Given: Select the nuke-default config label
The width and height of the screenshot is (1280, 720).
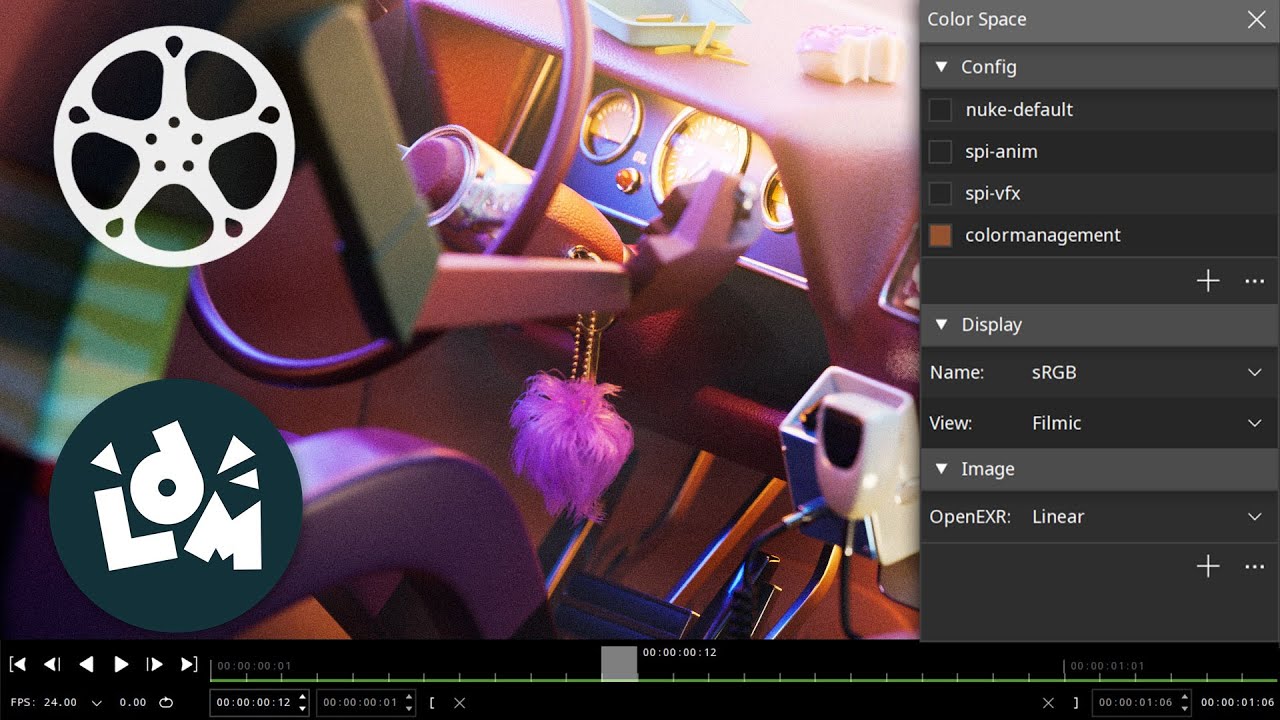Looking at the screenshot, I should 1019,110.
